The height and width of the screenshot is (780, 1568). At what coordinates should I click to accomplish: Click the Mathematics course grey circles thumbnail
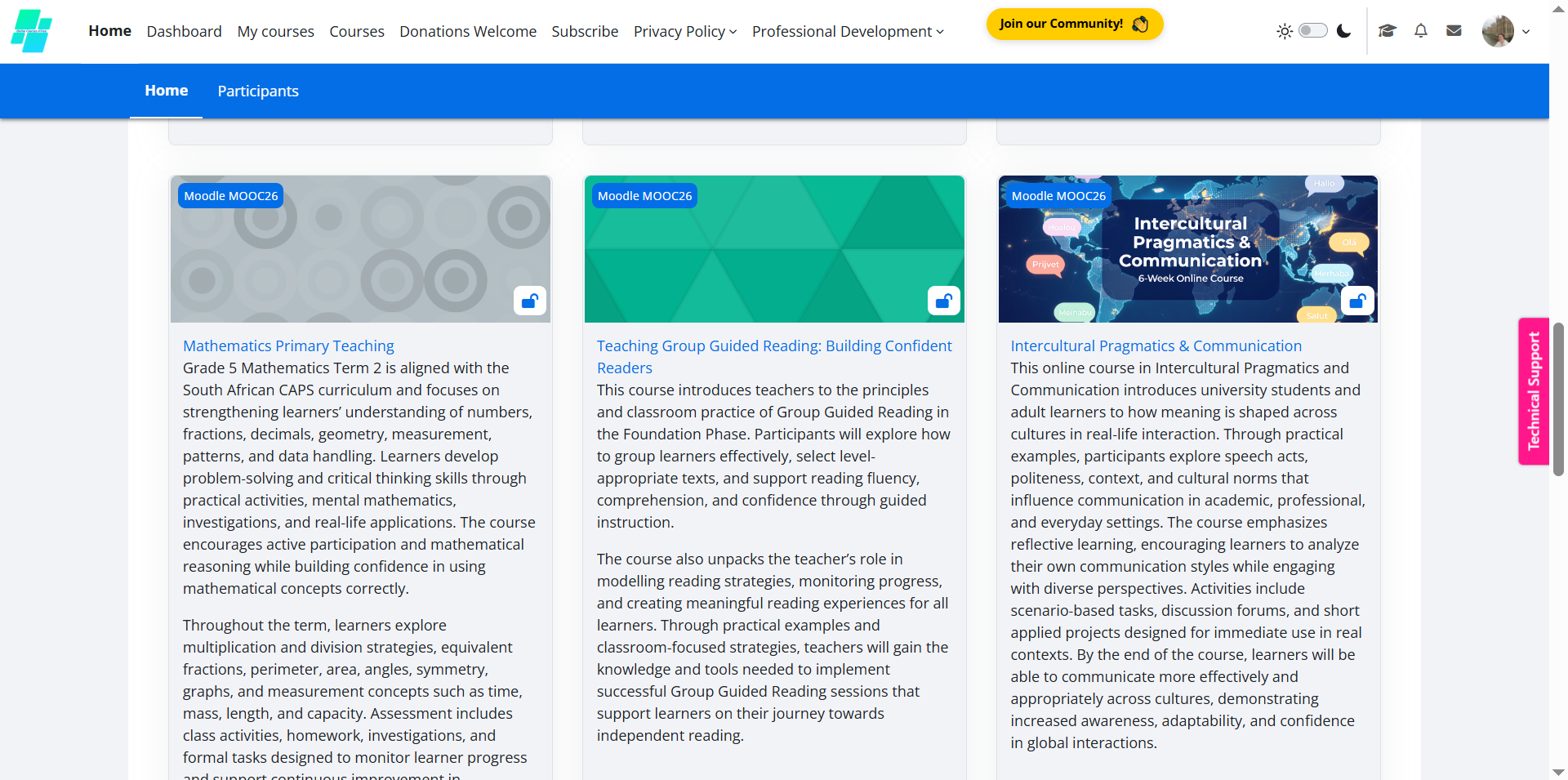[360, 249]
